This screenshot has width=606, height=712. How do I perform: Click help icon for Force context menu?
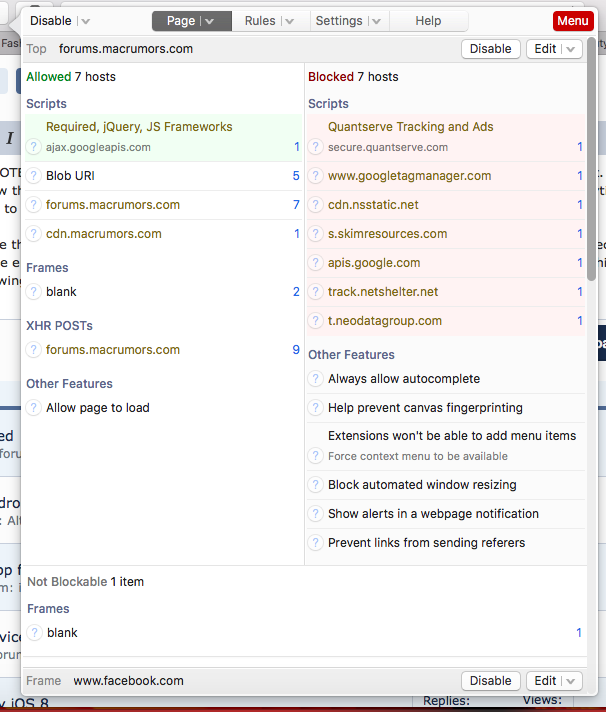point(315,456)
